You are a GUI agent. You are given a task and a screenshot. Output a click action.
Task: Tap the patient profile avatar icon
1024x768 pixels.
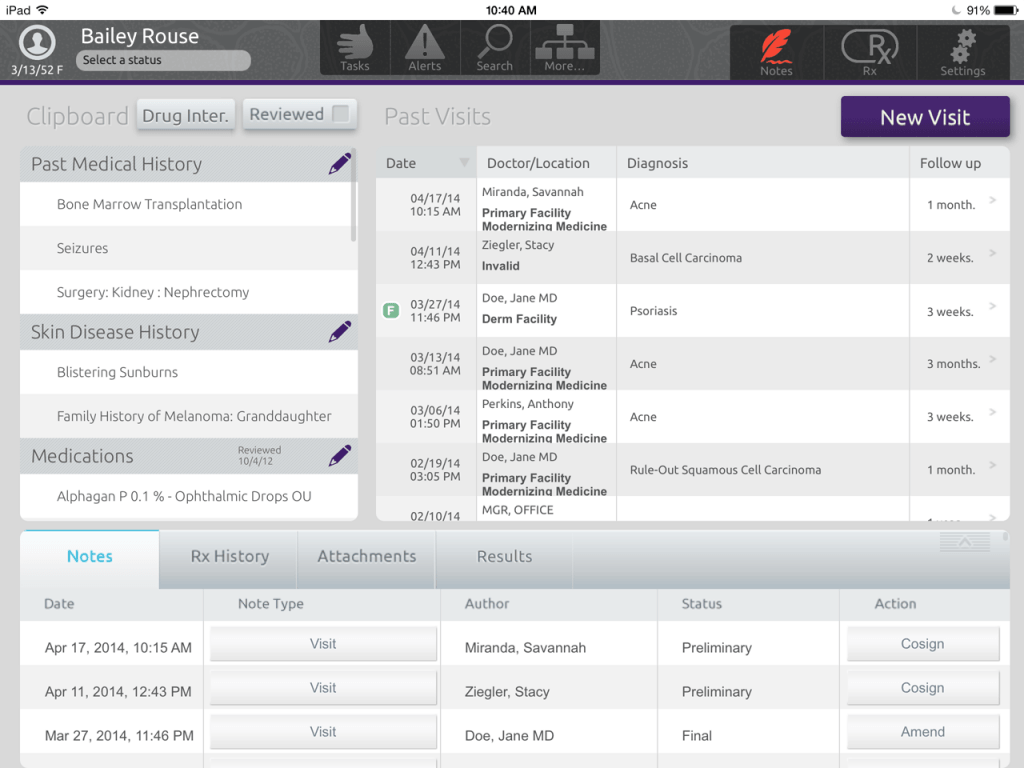[37, 43]
